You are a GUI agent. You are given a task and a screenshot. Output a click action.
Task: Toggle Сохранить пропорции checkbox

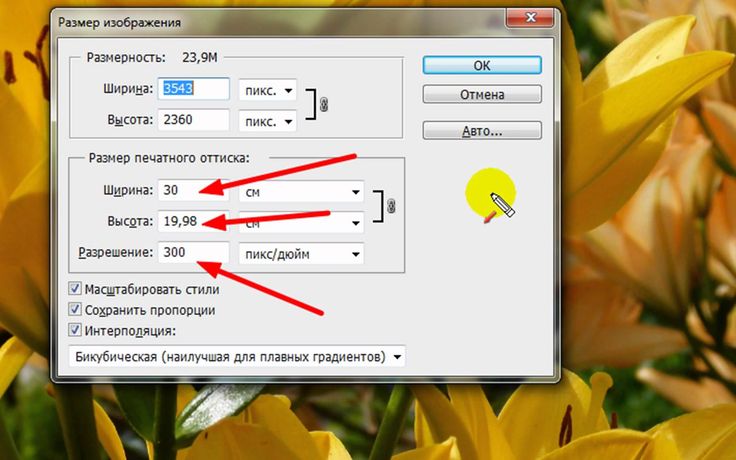(x=75, y=309)
